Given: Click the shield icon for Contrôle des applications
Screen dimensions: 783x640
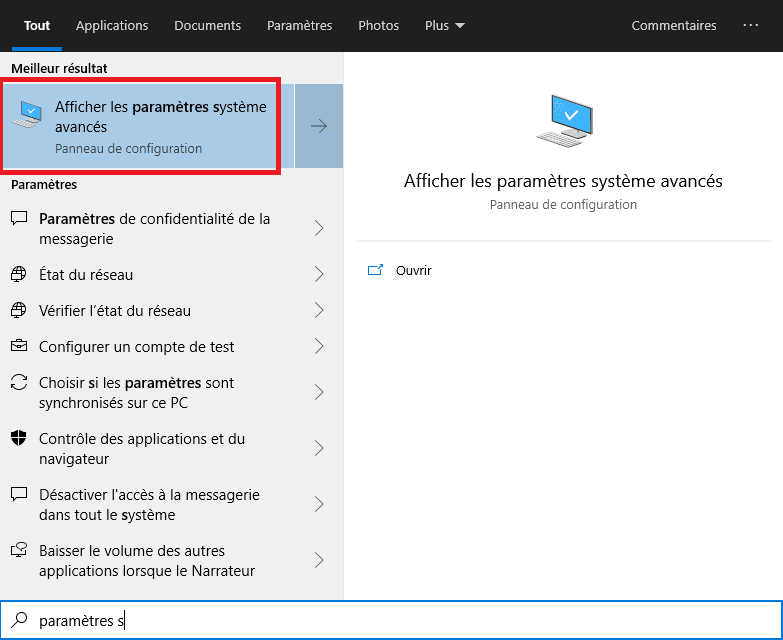Looking at the screenshot, I should coord(19,439).
